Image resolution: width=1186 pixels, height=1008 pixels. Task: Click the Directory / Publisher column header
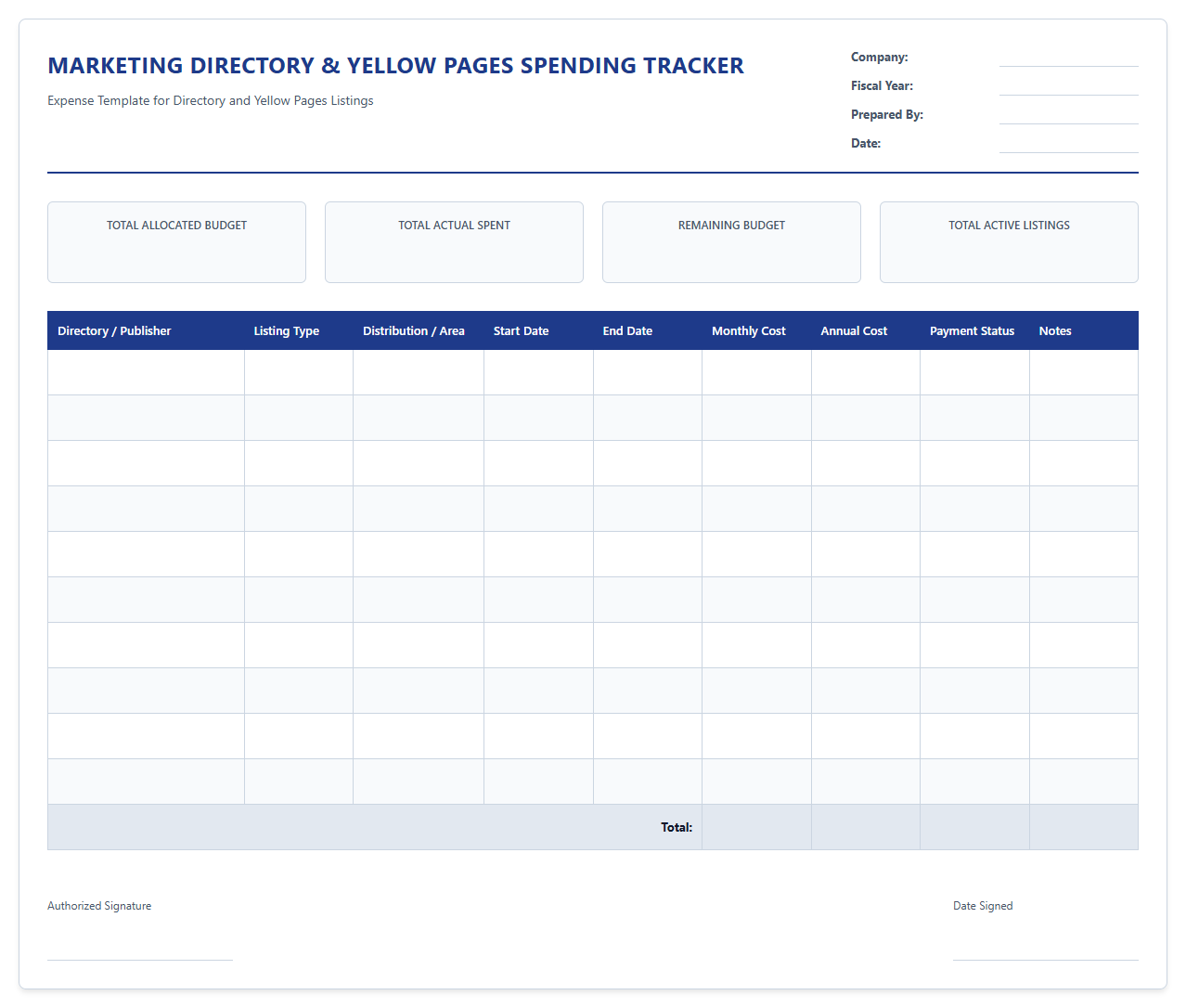146,330
